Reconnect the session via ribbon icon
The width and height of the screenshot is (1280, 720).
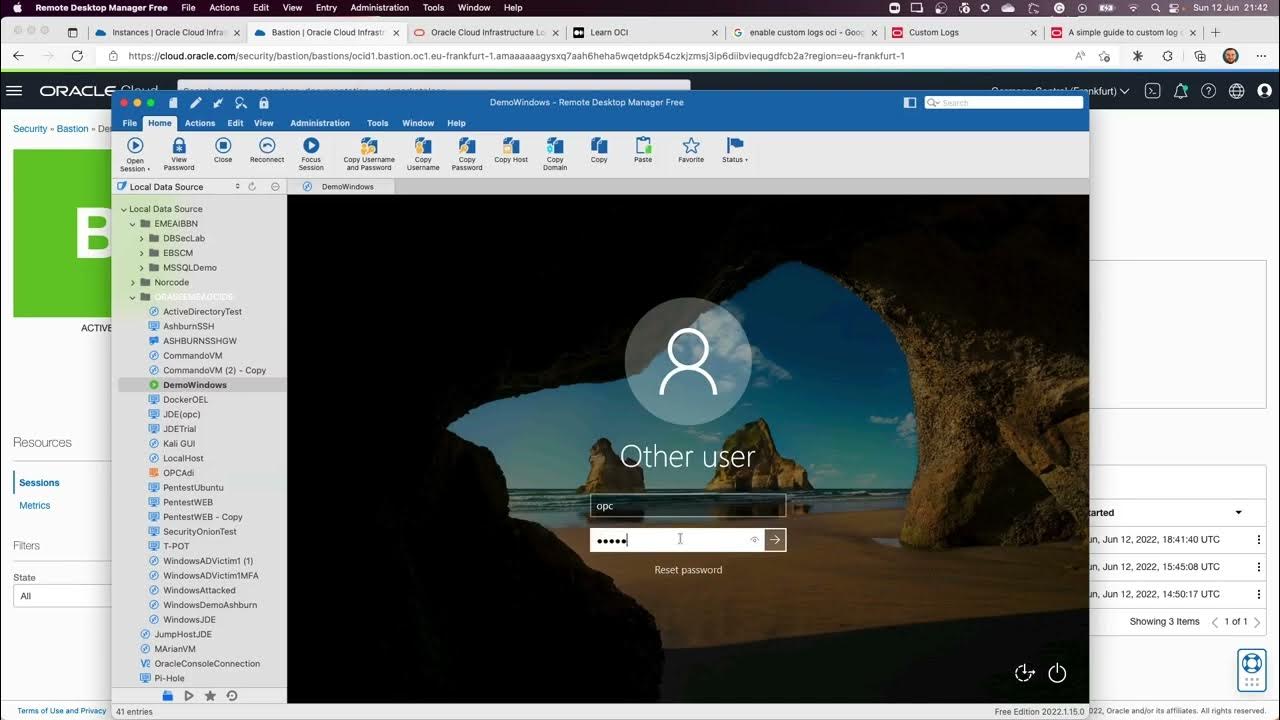coord(267,150)
